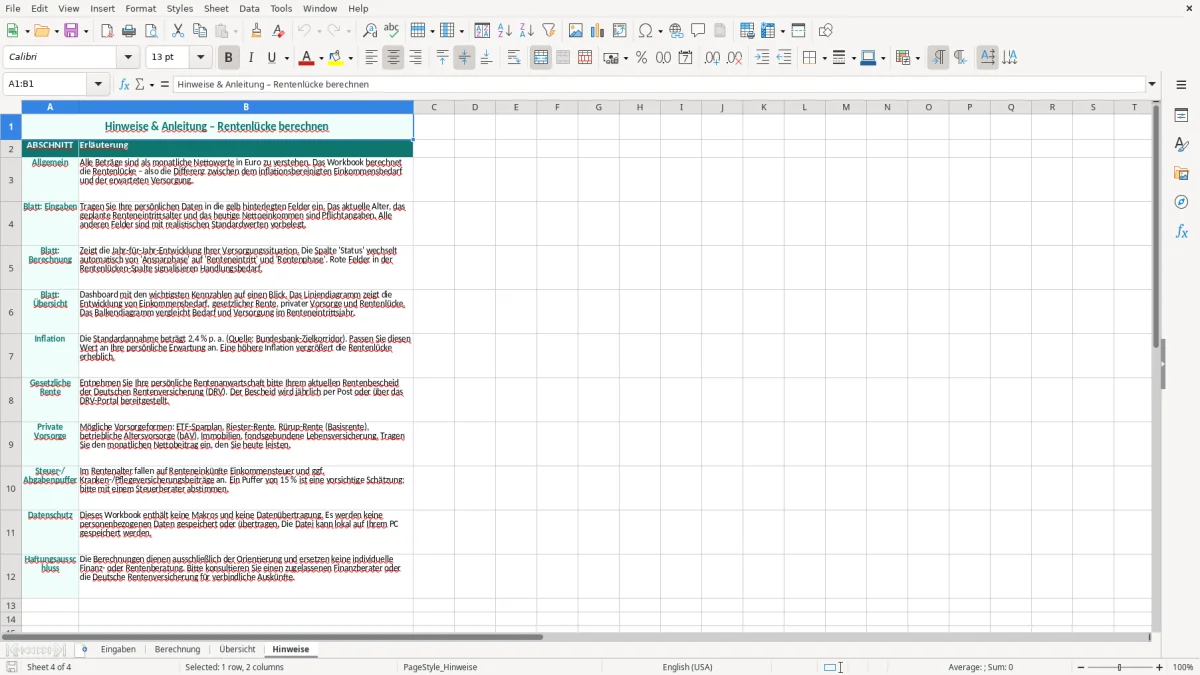
Task: Open the Format menu
Action: 141,8
